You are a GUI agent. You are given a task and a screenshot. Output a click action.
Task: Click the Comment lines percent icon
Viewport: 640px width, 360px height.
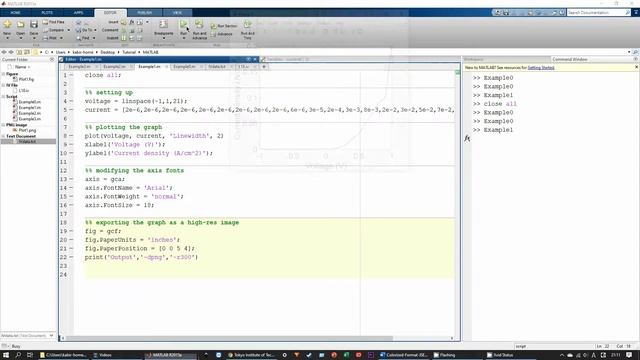[x=124, y=30]
